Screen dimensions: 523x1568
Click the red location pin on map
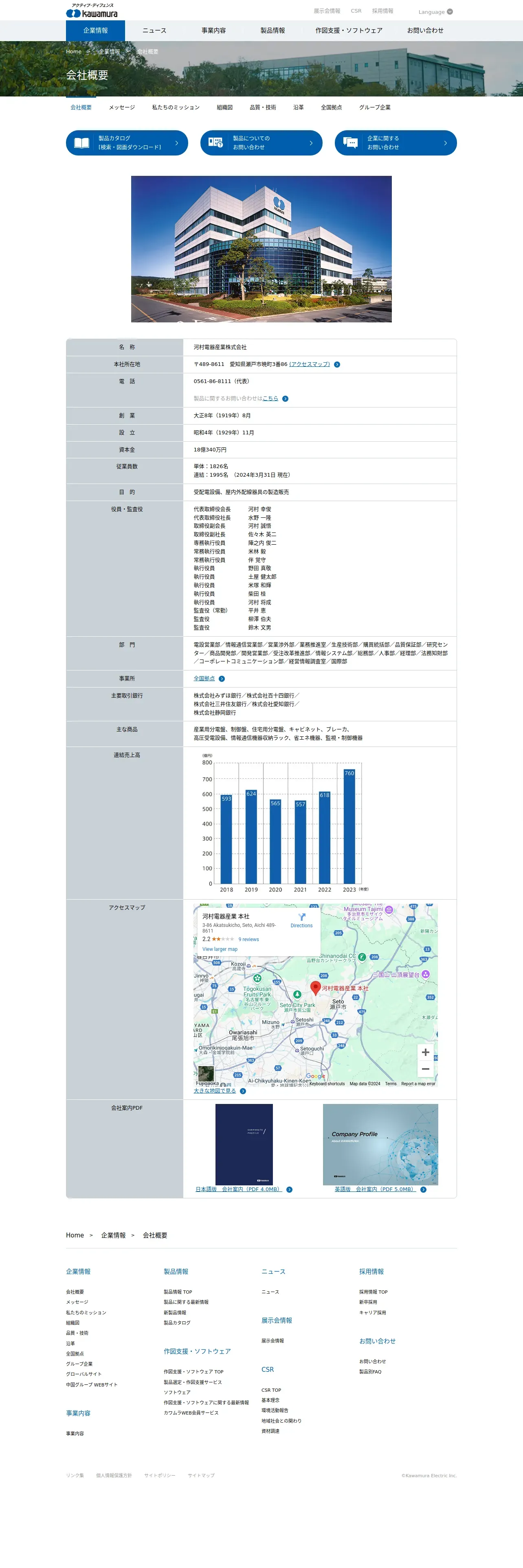point(315,988)
